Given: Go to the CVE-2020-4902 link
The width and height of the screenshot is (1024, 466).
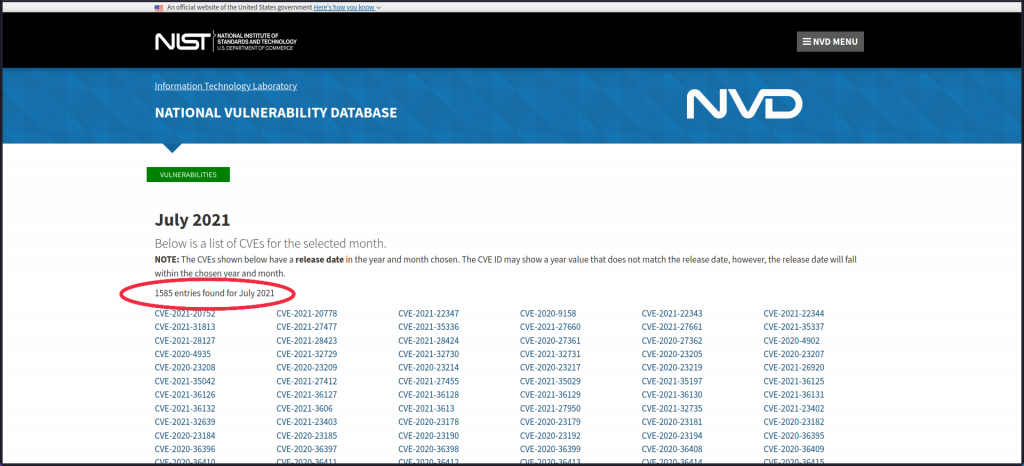Looking at the screenshot, I should [791, 340].
